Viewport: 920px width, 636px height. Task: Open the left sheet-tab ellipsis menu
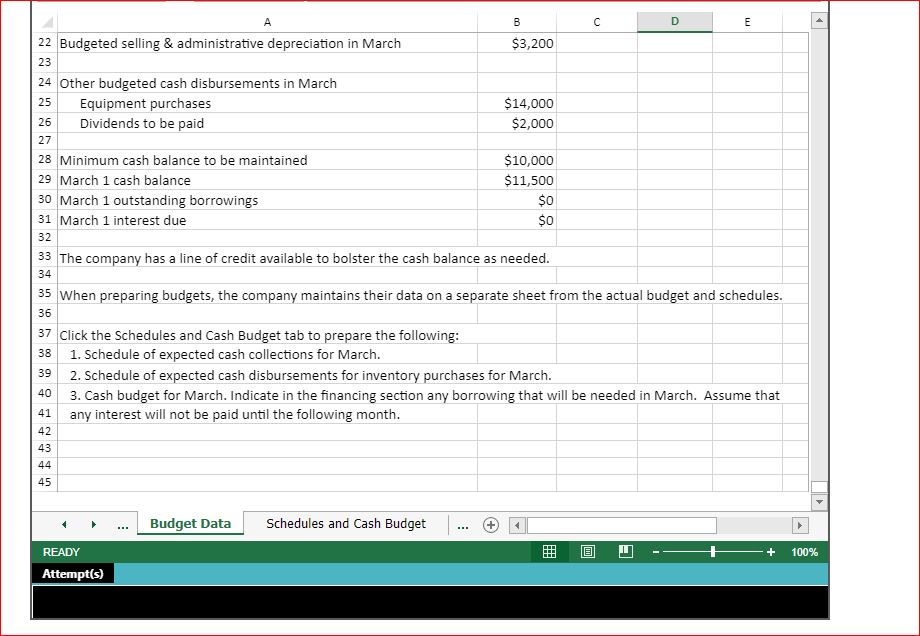tap(122, 523)
